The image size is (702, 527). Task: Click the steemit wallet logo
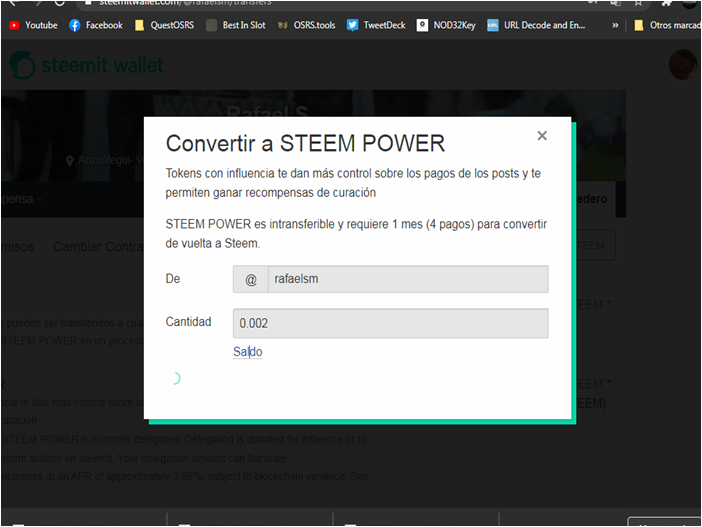(86, 65)
